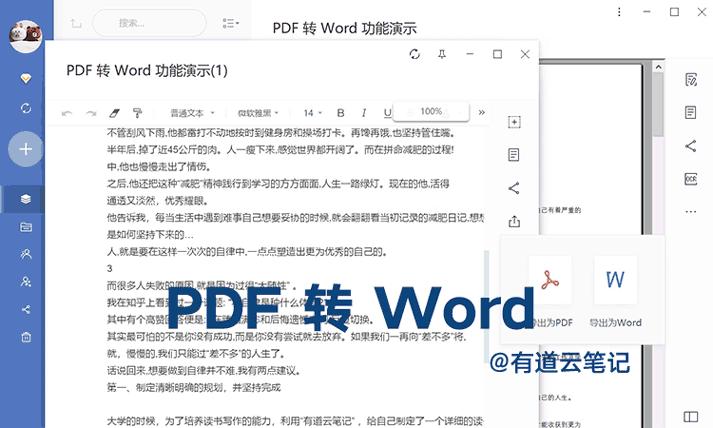Click the sync icon in the left sidebar
The width and height of the screenshot is (713, 428).
coord(26,108)
